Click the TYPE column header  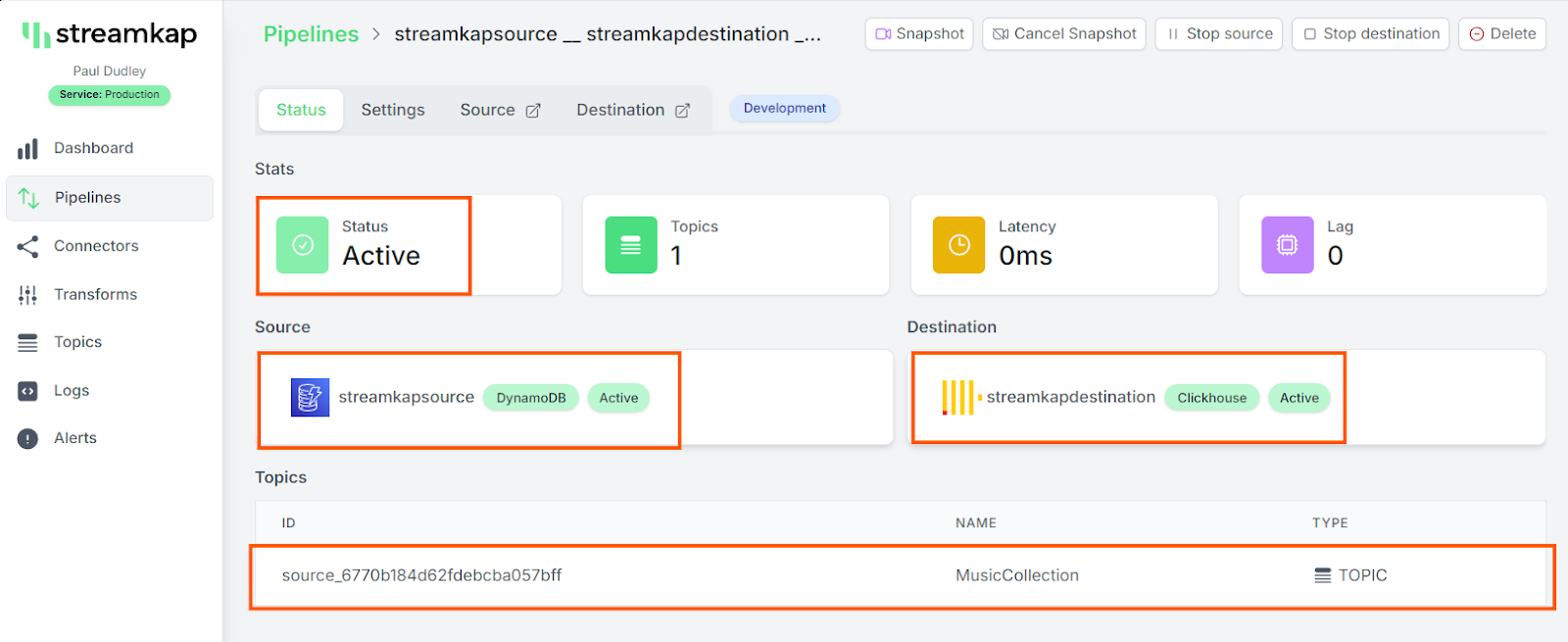[x=1331, y=522]
